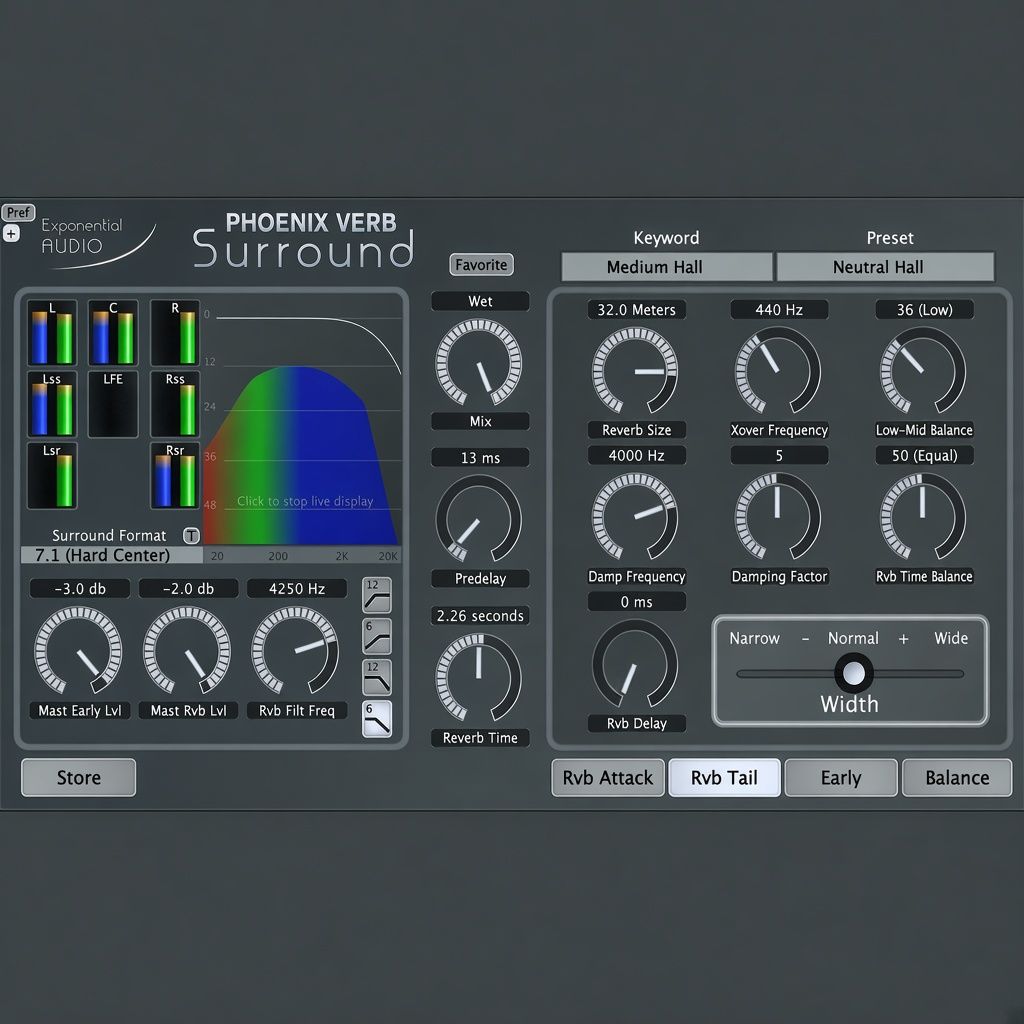
Task: Click the Wet value field above Mix
Action: click(480, 301)
